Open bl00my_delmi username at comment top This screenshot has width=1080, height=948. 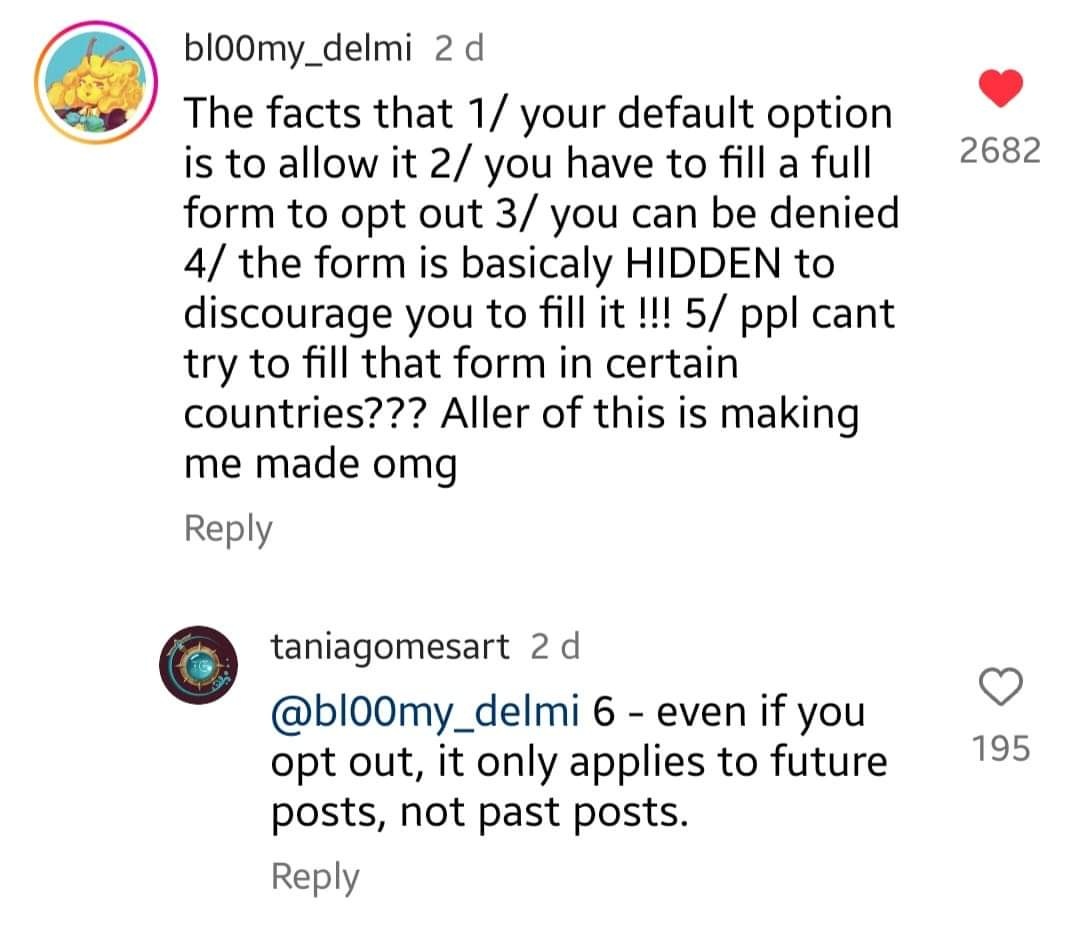pyautogui.click(x=298, y=49)
